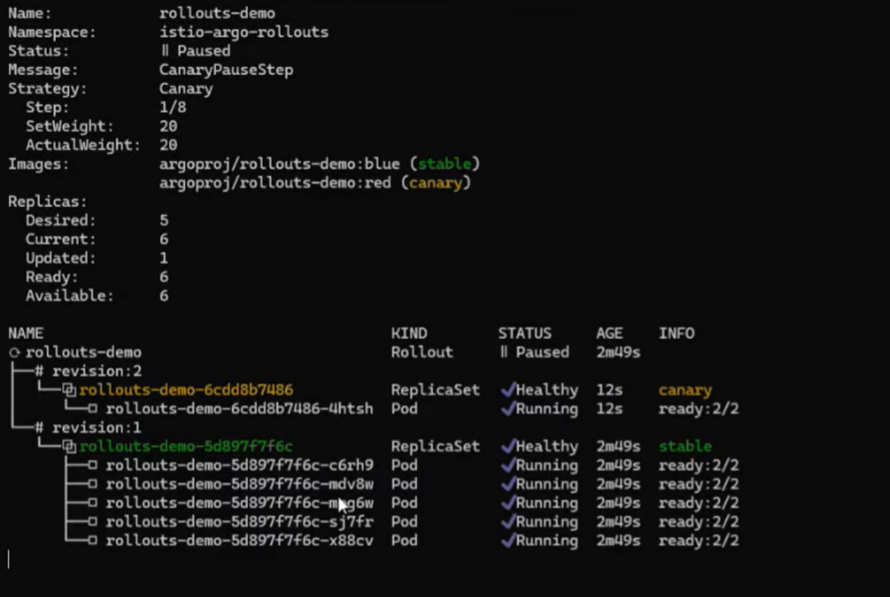The image size is (890, 597).
Task: Click the pod icon beside rollouts-demo-6cdd8b7486-4htsh
Action: [92, 409]
